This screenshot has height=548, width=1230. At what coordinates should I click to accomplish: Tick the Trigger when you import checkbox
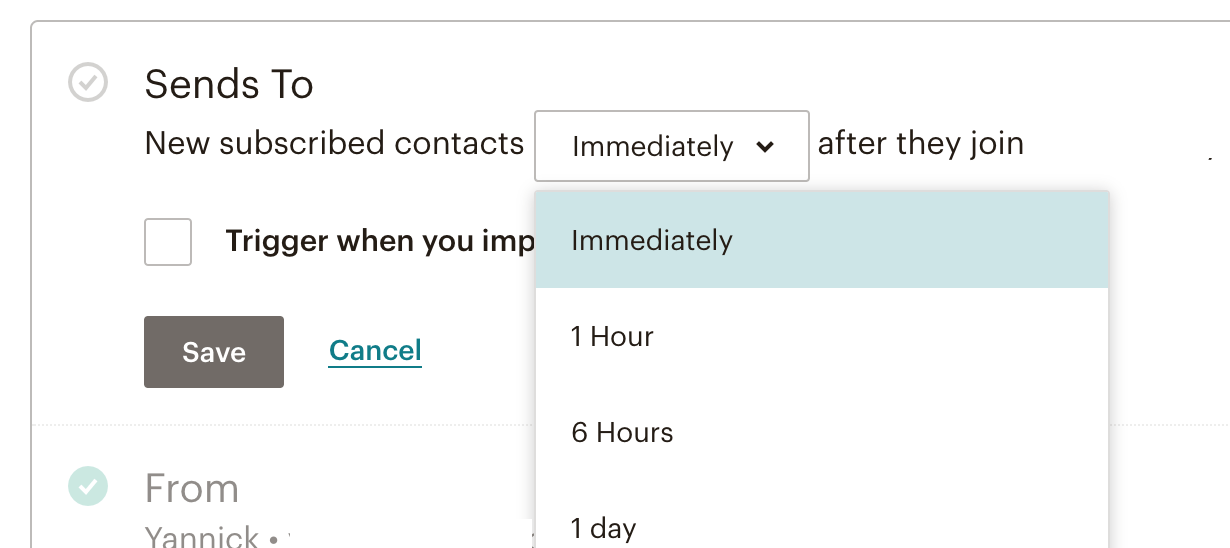168,242
